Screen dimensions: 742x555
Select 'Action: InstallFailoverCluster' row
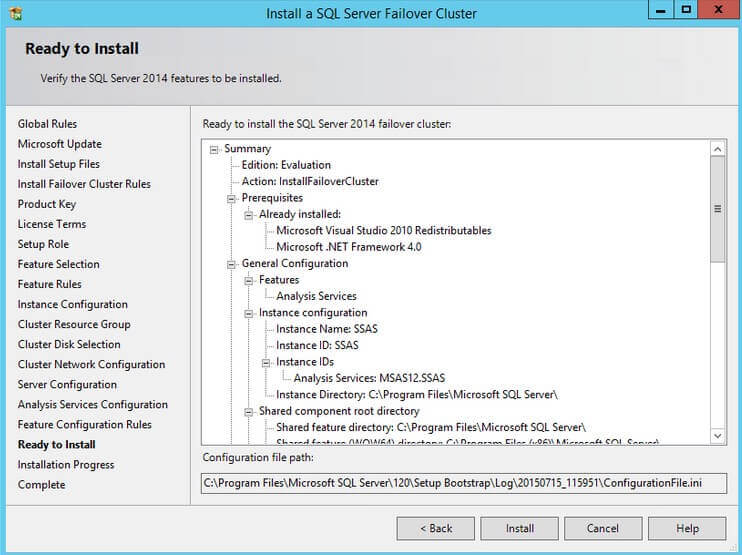click(x=310, y=182)
